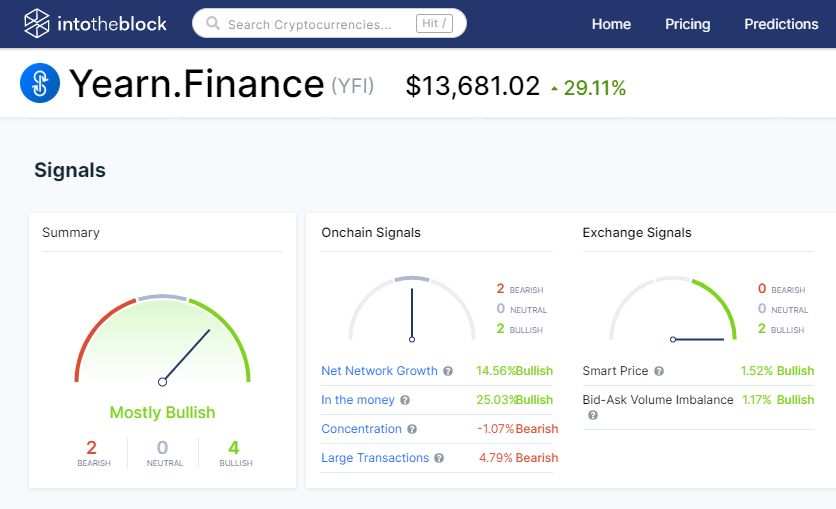Click the Signals section heading
The width and height of the screenshot is (836, 509).
coord(70,170)
